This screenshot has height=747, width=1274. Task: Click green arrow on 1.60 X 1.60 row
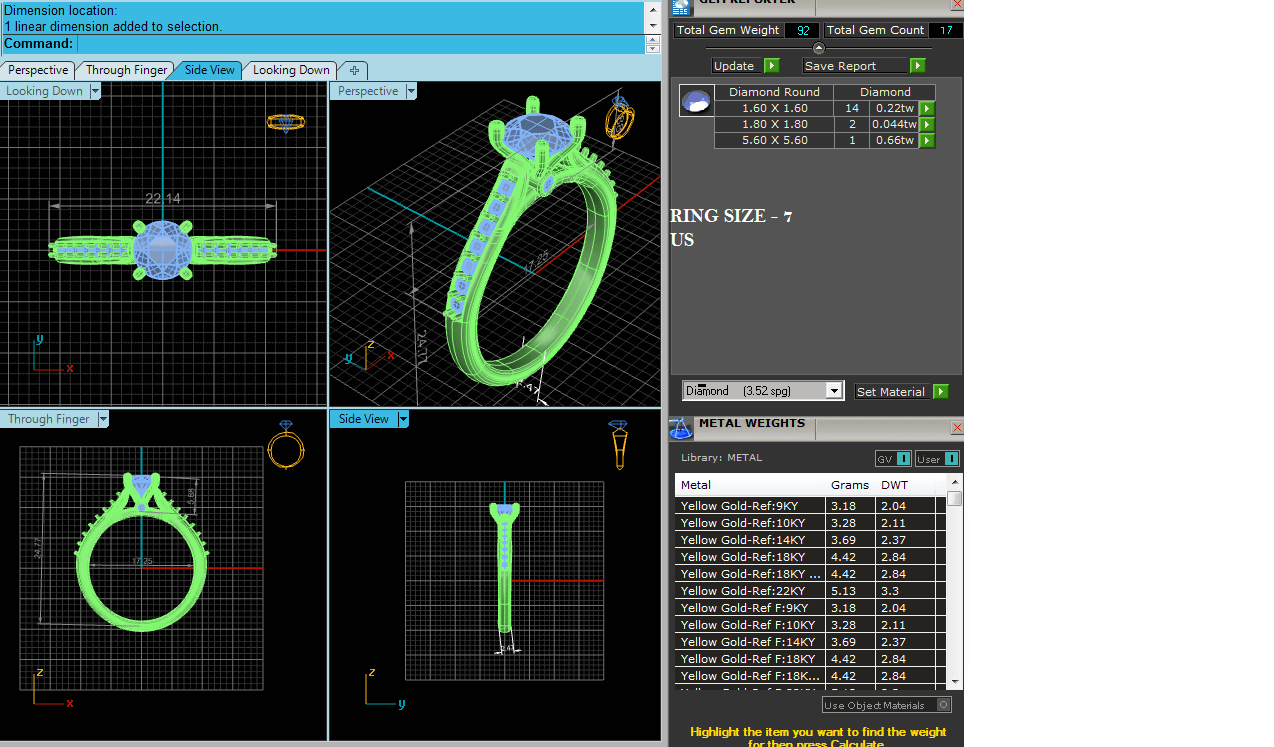pos(927,108)
